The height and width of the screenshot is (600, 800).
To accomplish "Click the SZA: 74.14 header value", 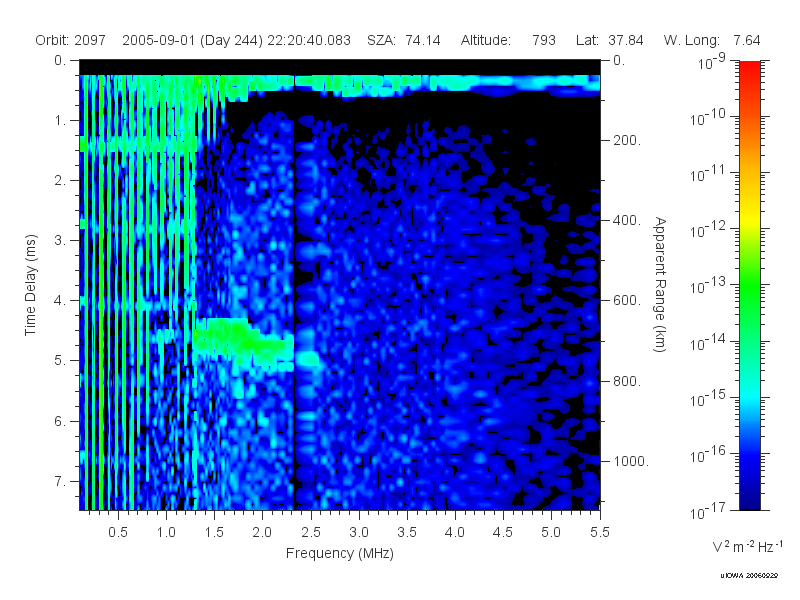I will click(x=404, y=40).
